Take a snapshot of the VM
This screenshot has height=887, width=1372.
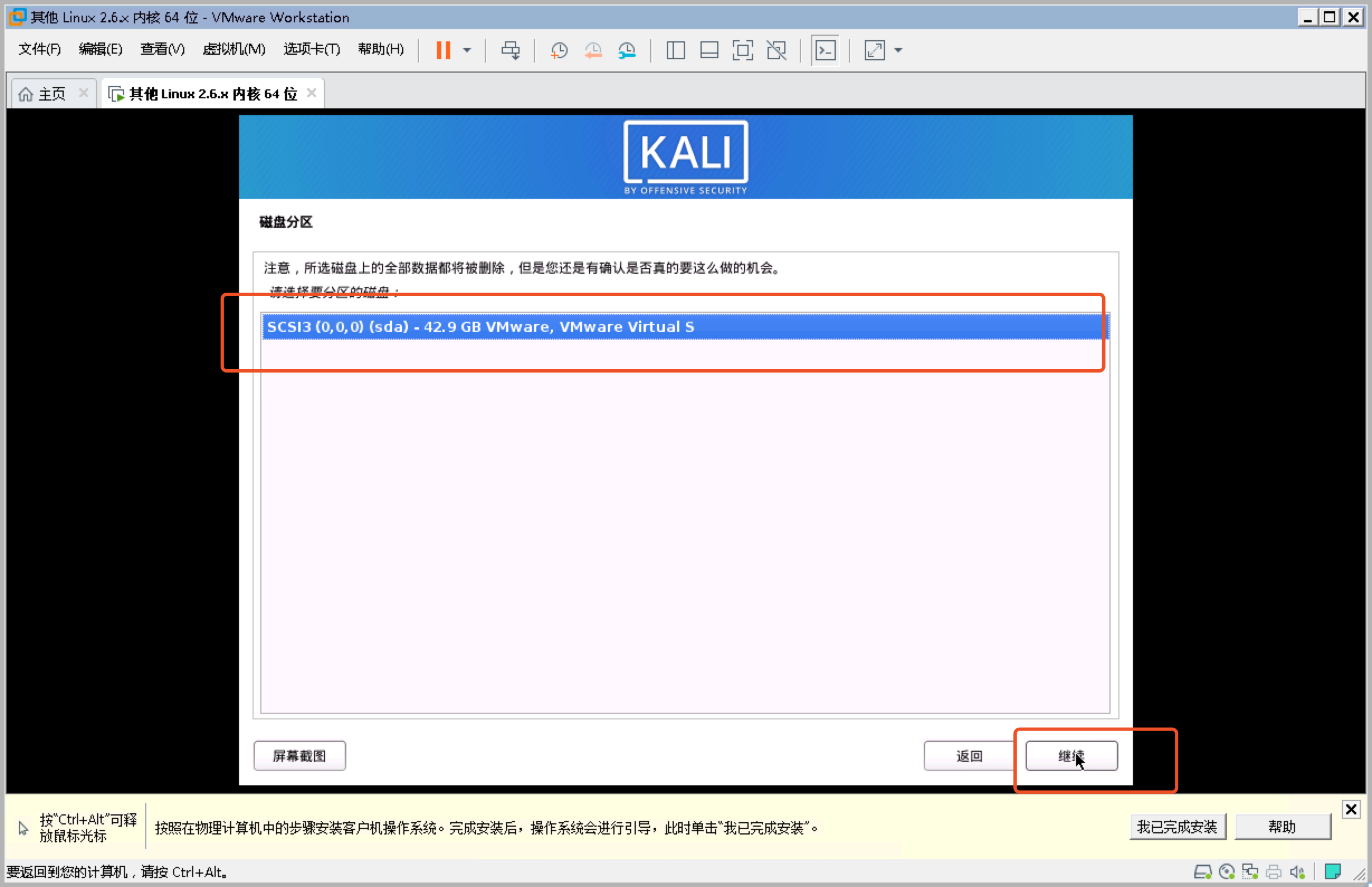pyautogui.click(x=559, y=50)
